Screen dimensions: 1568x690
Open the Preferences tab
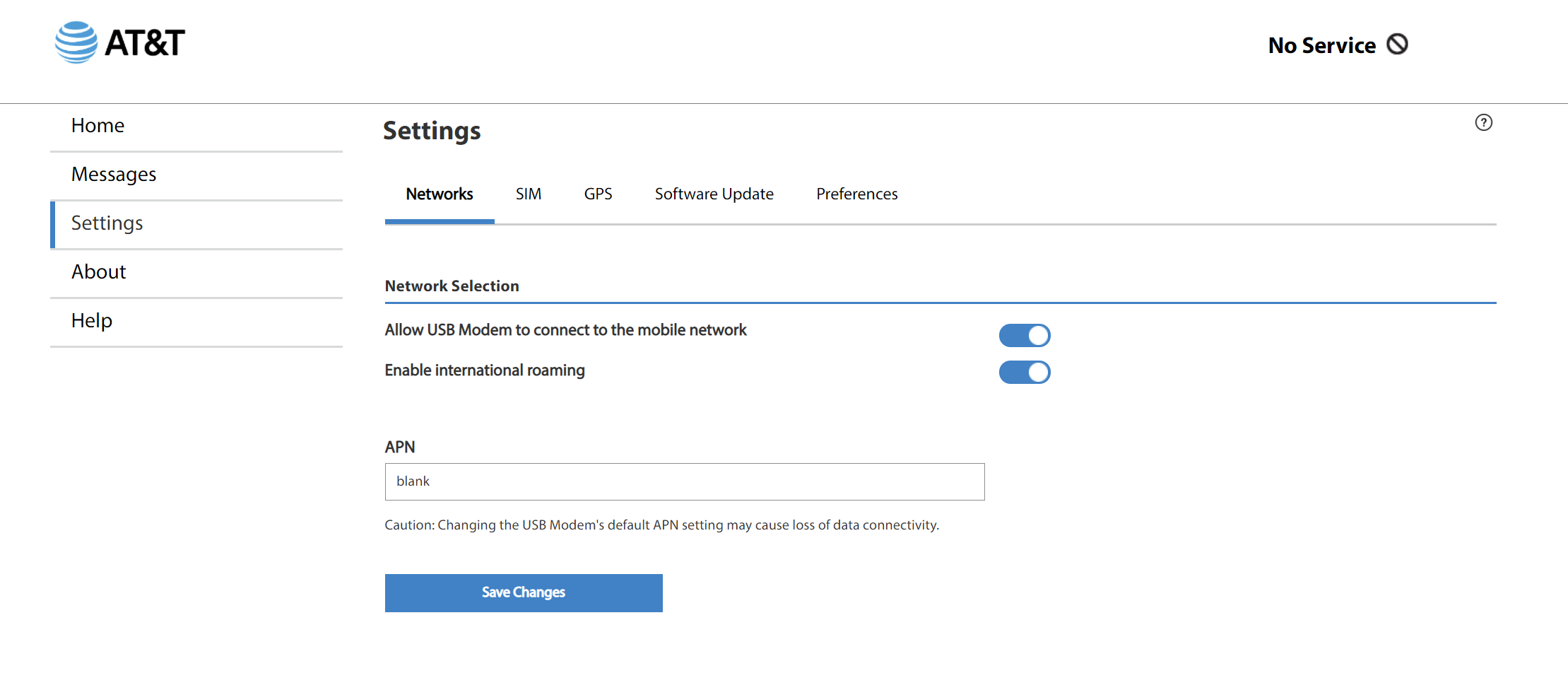(857, 194)
